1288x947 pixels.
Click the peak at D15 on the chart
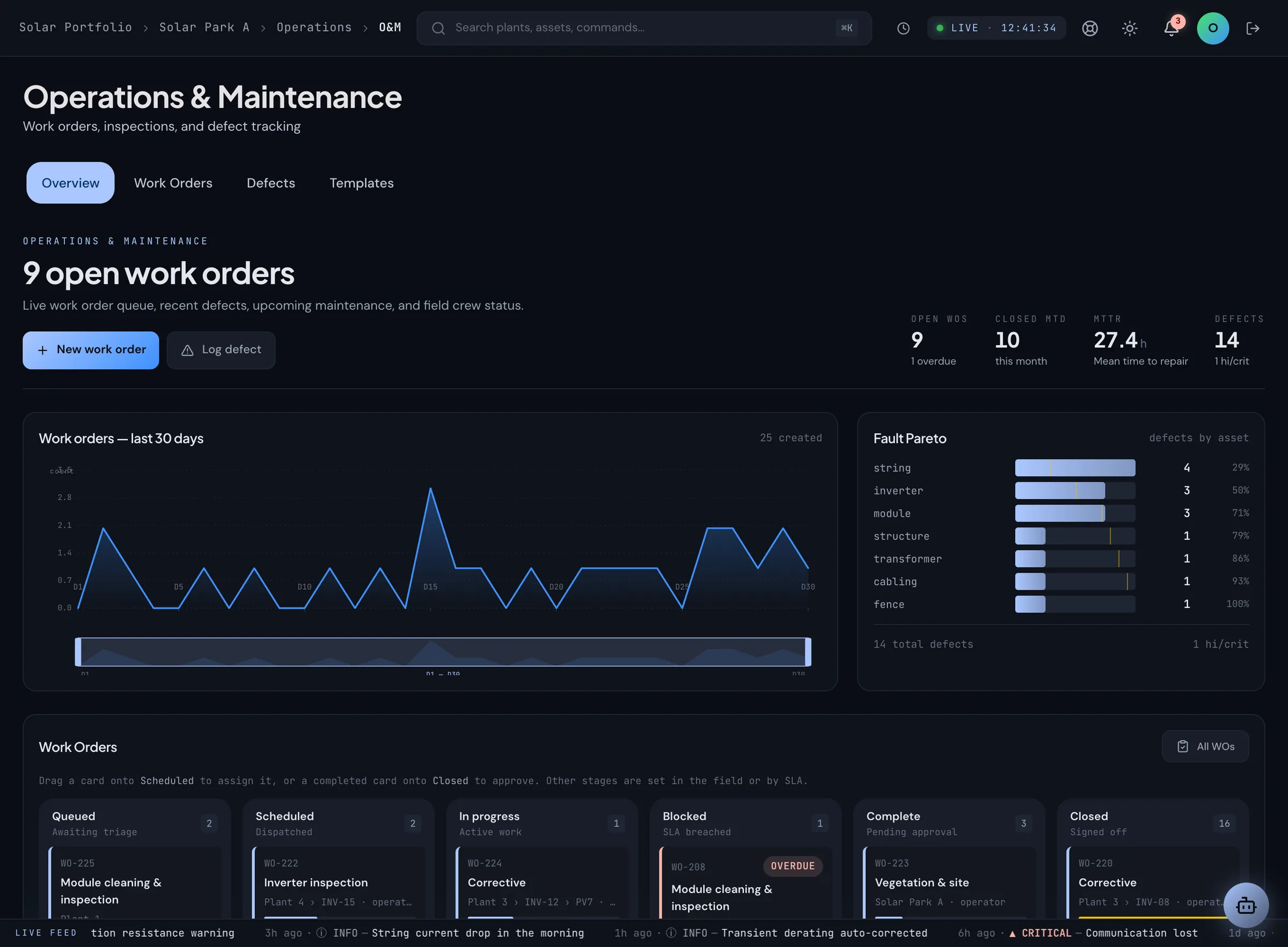click(430, 489)
